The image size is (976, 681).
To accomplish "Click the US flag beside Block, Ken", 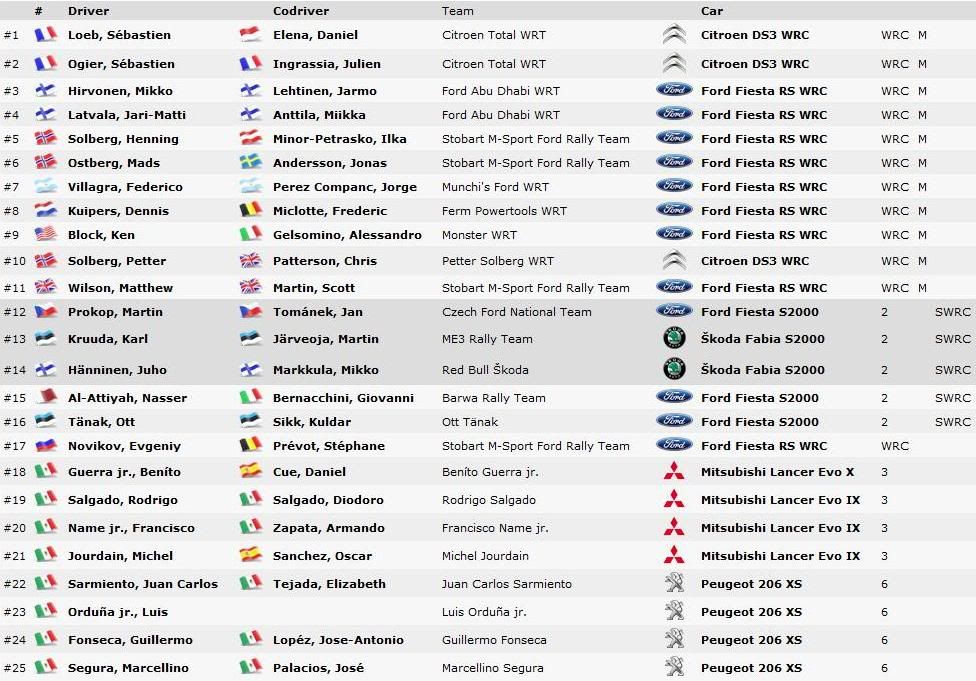I will 45,235.
